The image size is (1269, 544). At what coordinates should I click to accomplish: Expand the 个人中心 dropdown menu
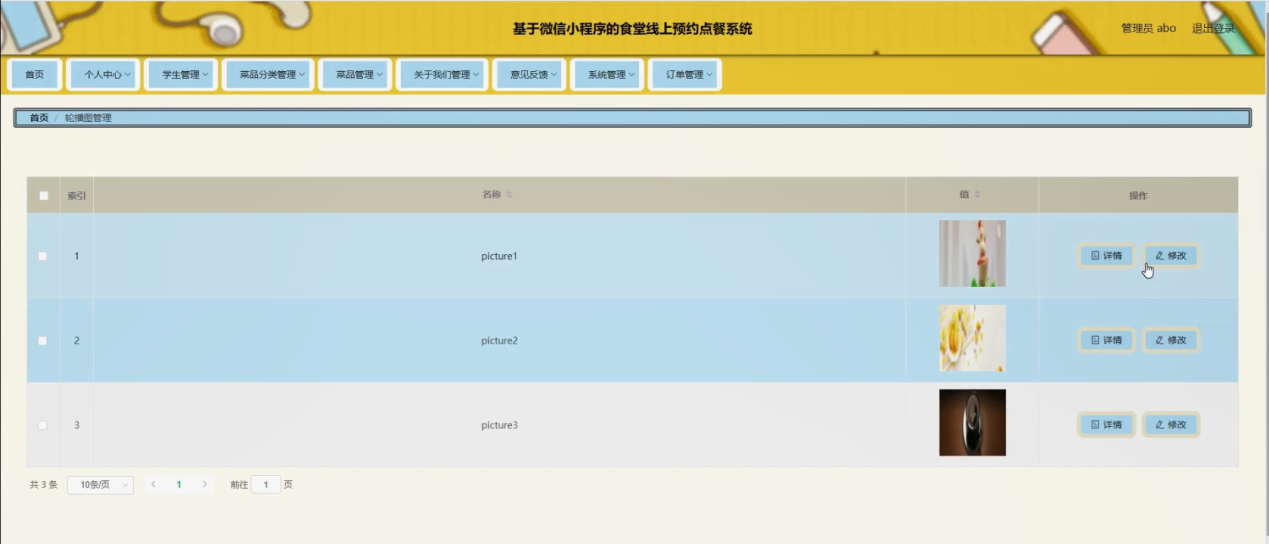[x=107, y=75]
